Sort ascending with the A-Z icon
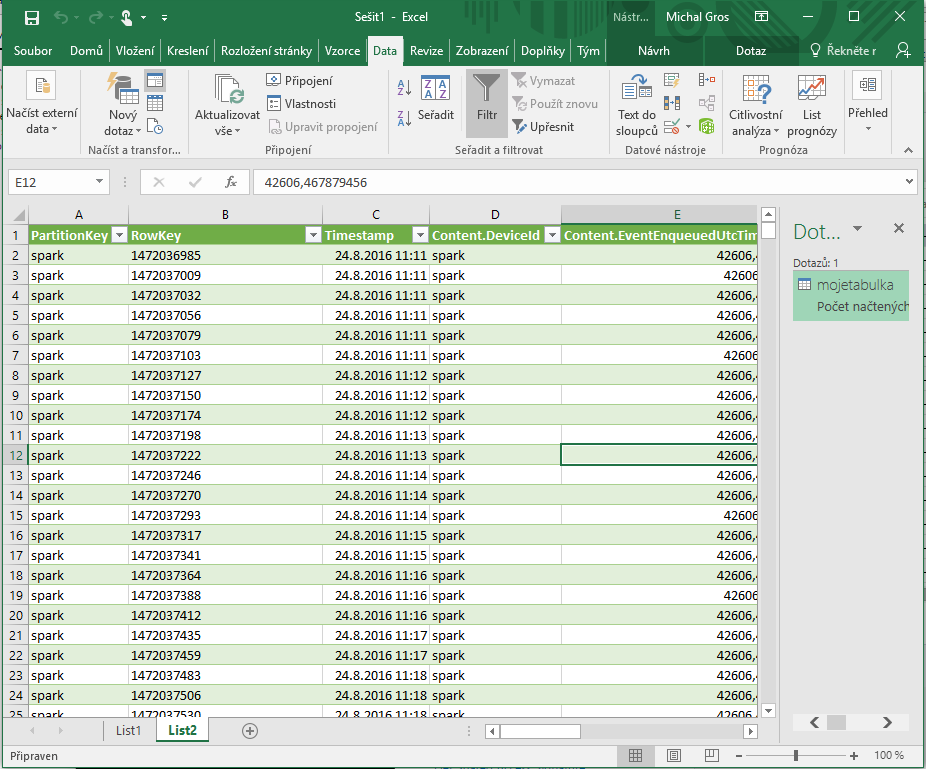 tap(404, 88)
